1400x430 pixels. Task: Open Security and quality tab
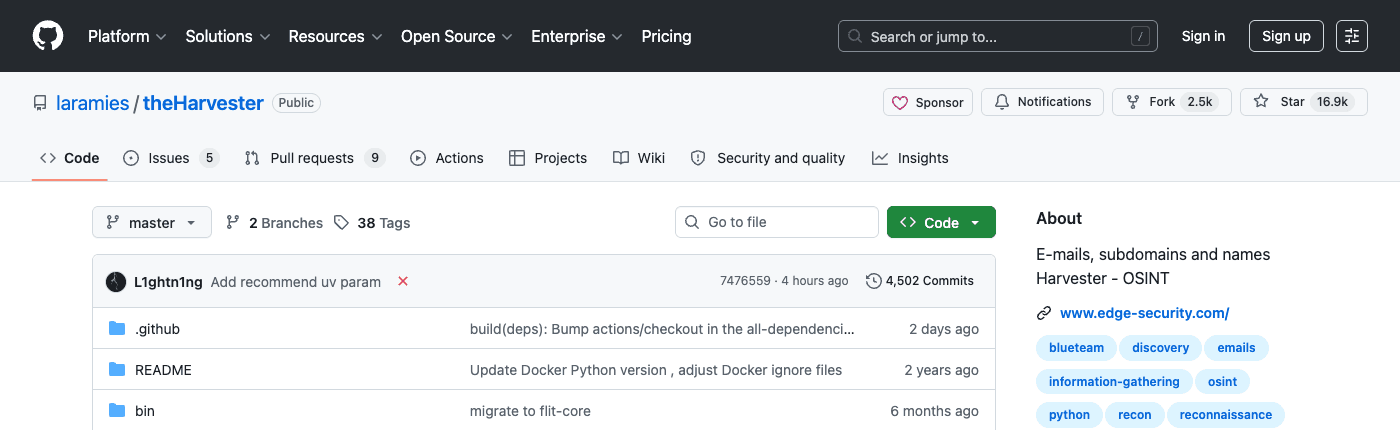[768, 158]
